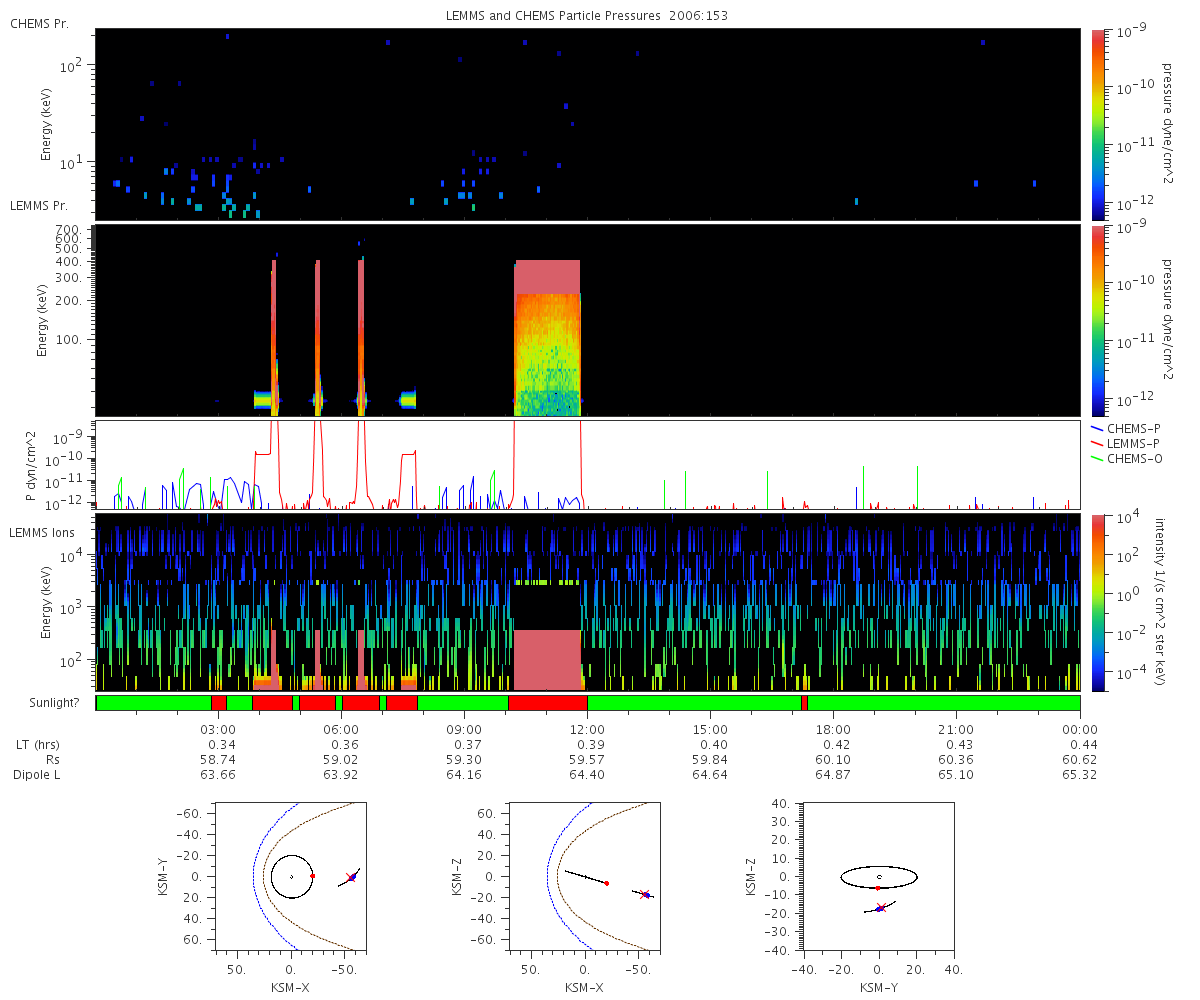The width and height of the screenshot is (1200, 1000).
Task: Click the 06:00 time axis tick label
Action: tap(341, 729)
